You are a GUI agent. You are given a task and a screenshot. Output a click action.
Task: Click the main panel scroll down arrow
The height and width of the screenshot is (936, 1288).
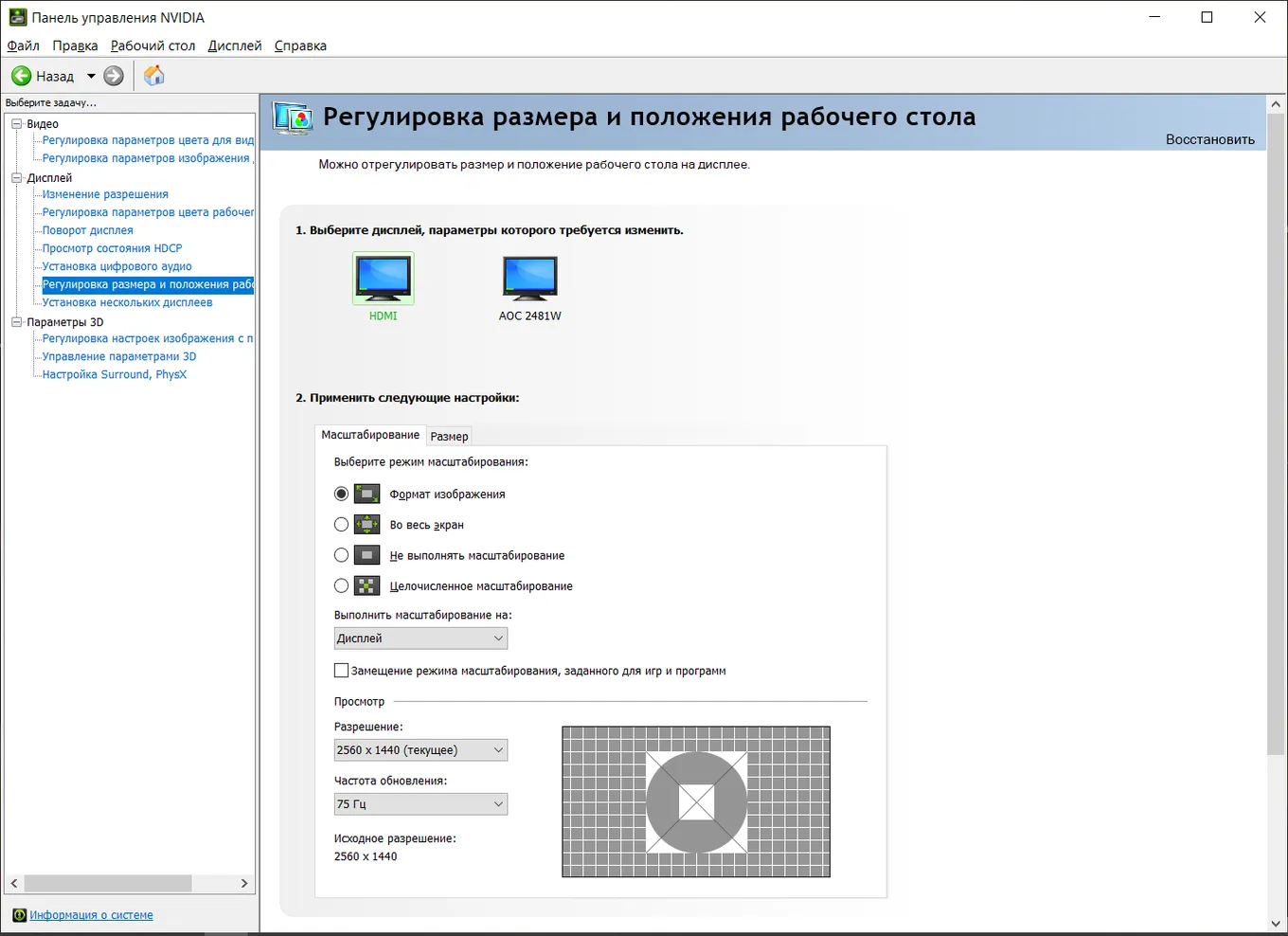click(x=1276, y=924)
